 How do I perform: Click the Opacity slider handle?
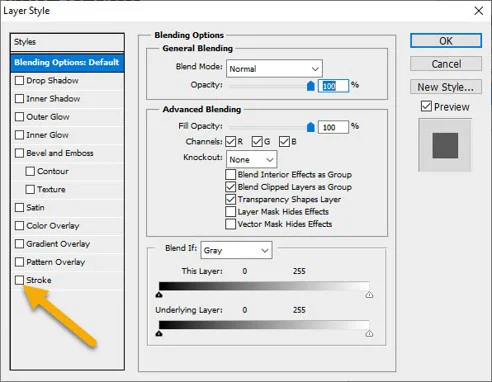click(311, 86)
